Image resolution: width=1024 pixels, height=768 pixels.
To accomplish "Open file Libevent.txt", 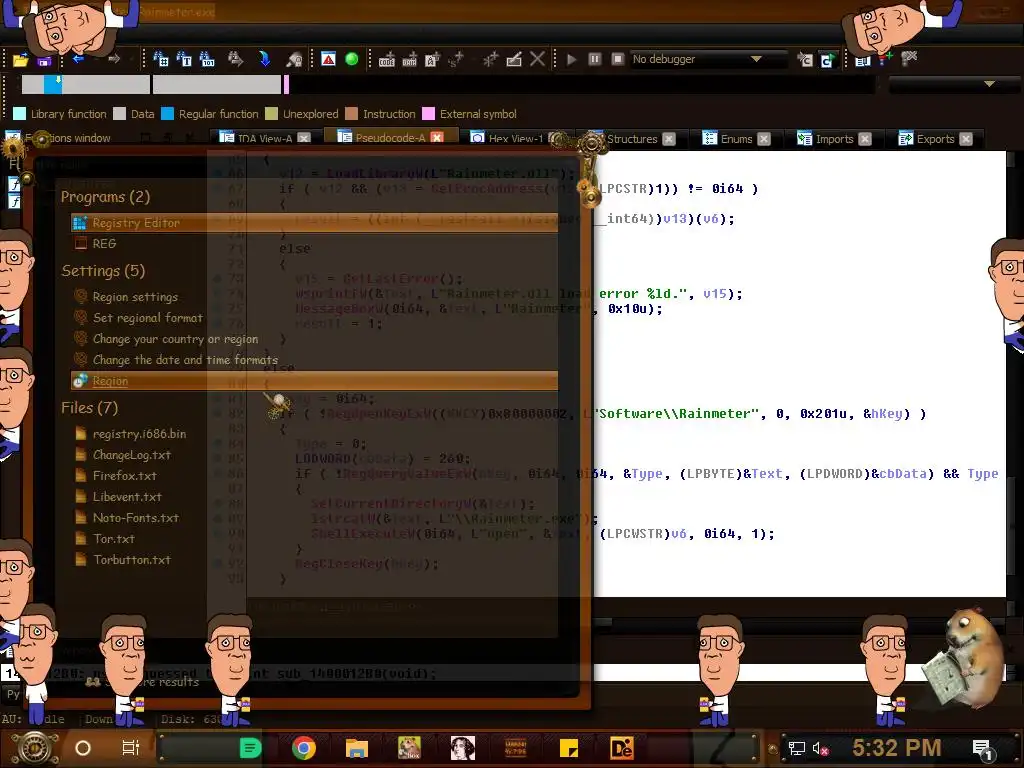I will [127, 496].
